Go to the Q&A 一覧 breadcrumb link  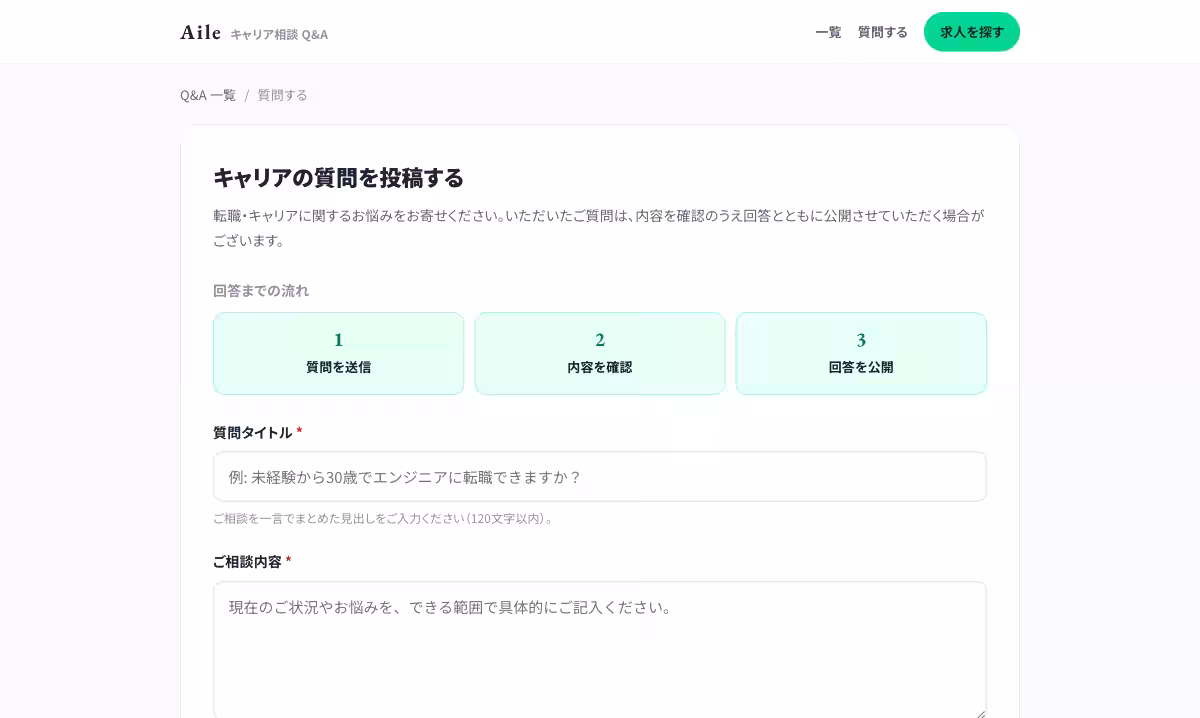tap(208, 95)
